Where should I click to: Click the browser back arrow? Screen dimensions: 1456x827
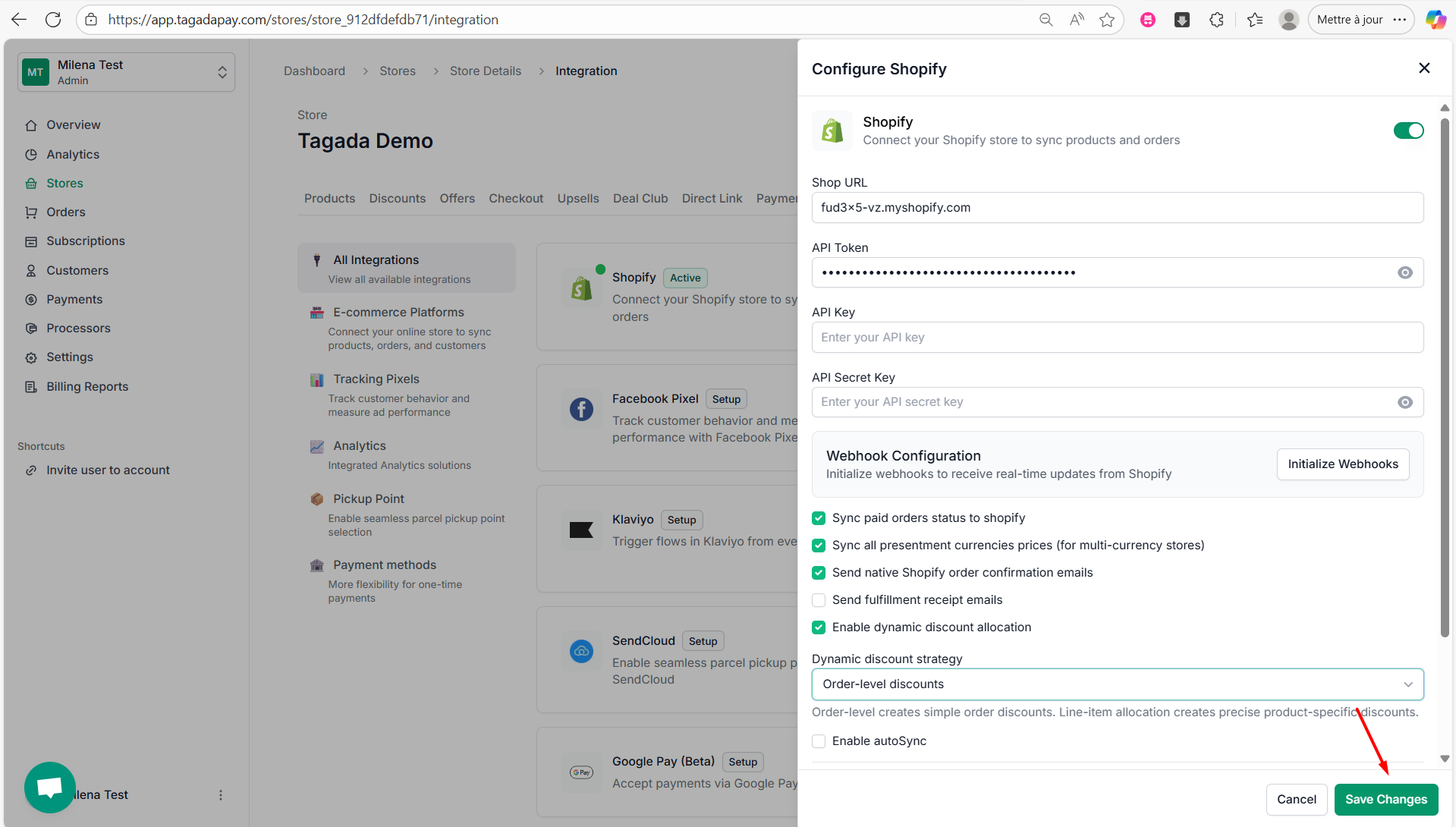(x=19, y=20)
